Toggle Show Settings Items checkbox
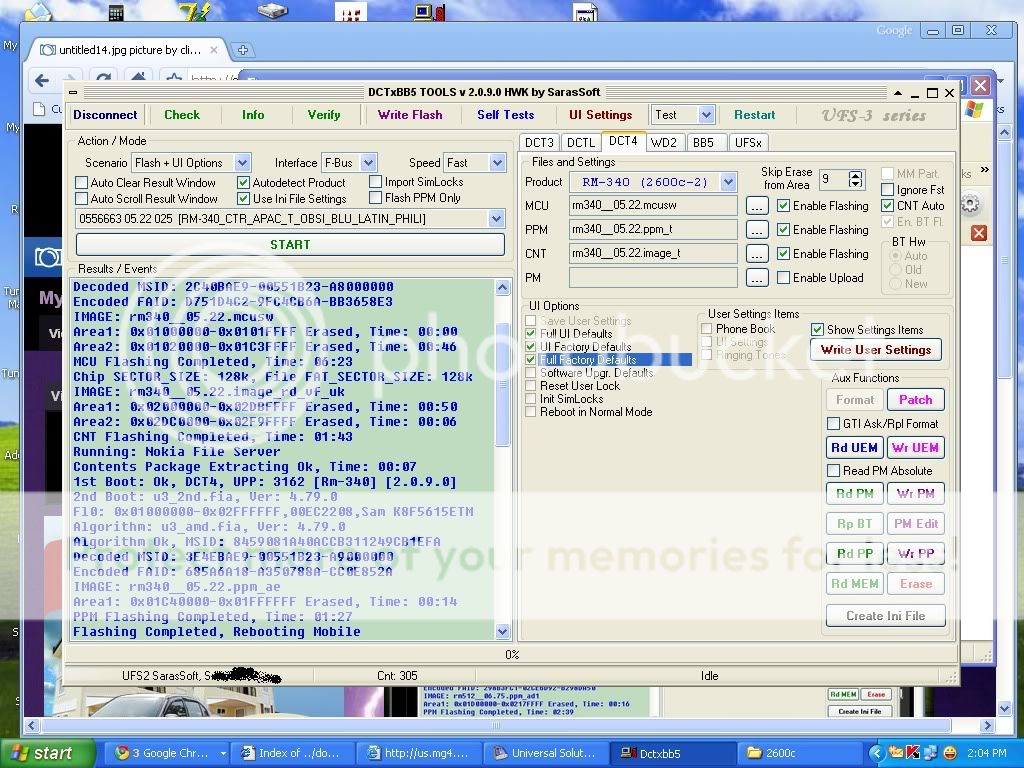Screen dimensions: 1024x768 pyautogui.click(x=817, y=330)
